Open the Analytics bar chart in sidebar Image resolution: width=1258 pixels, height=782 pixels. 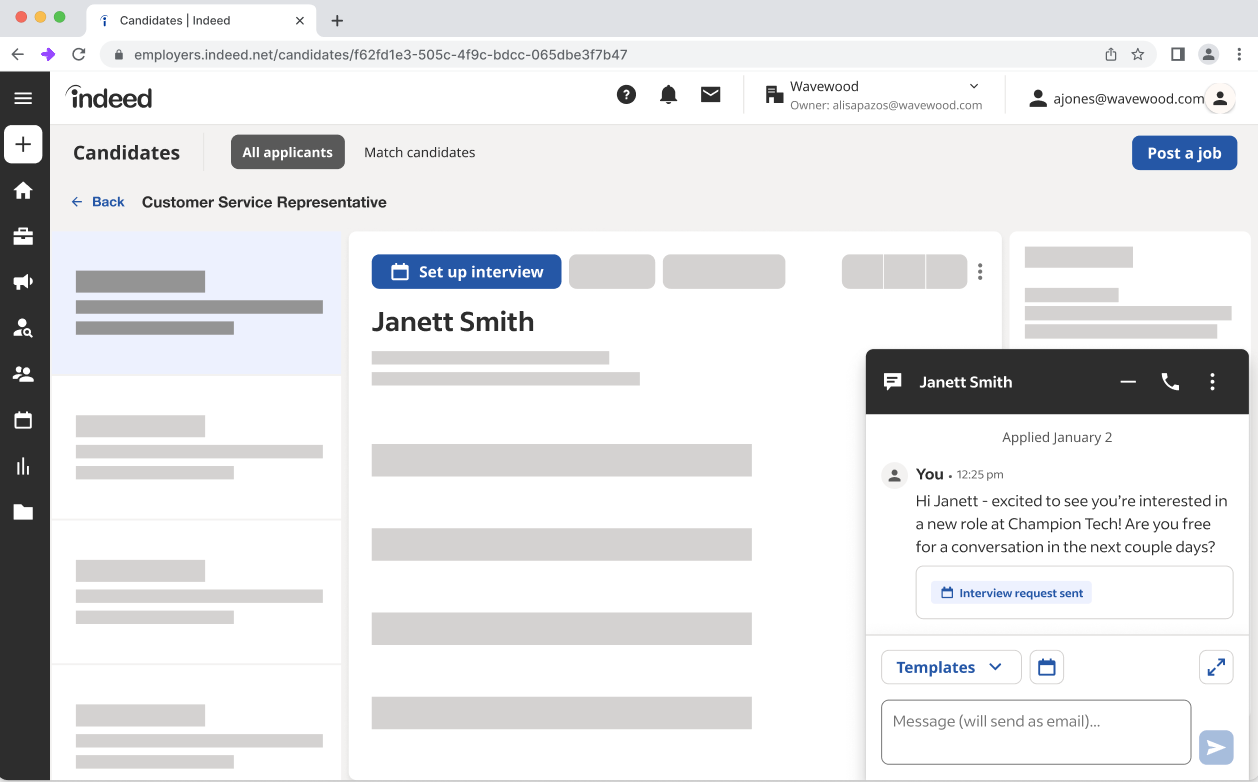pyautogui.click(x=23, y=466)
